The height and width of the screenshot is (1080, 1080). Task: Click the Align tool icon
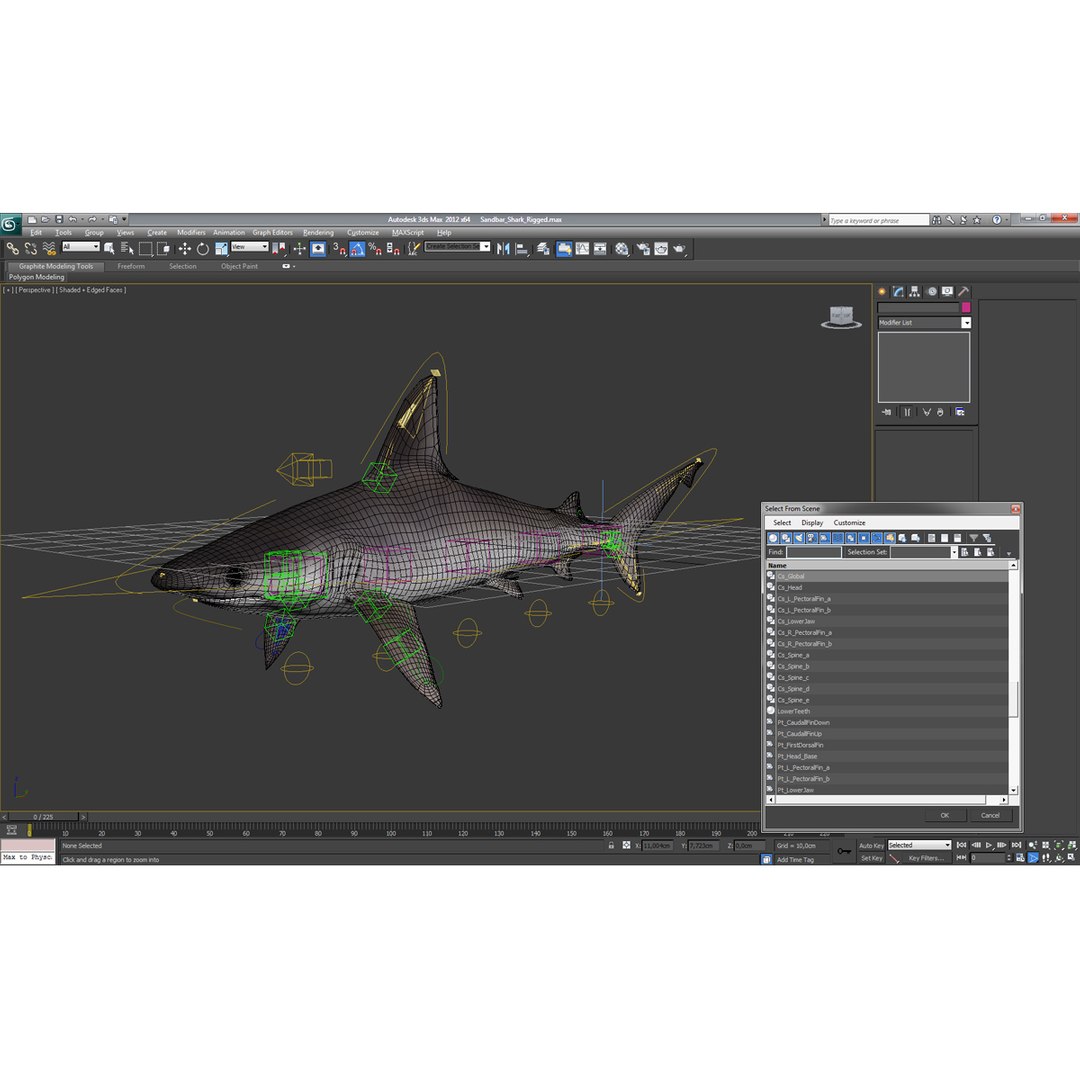(x=521, y=249)
